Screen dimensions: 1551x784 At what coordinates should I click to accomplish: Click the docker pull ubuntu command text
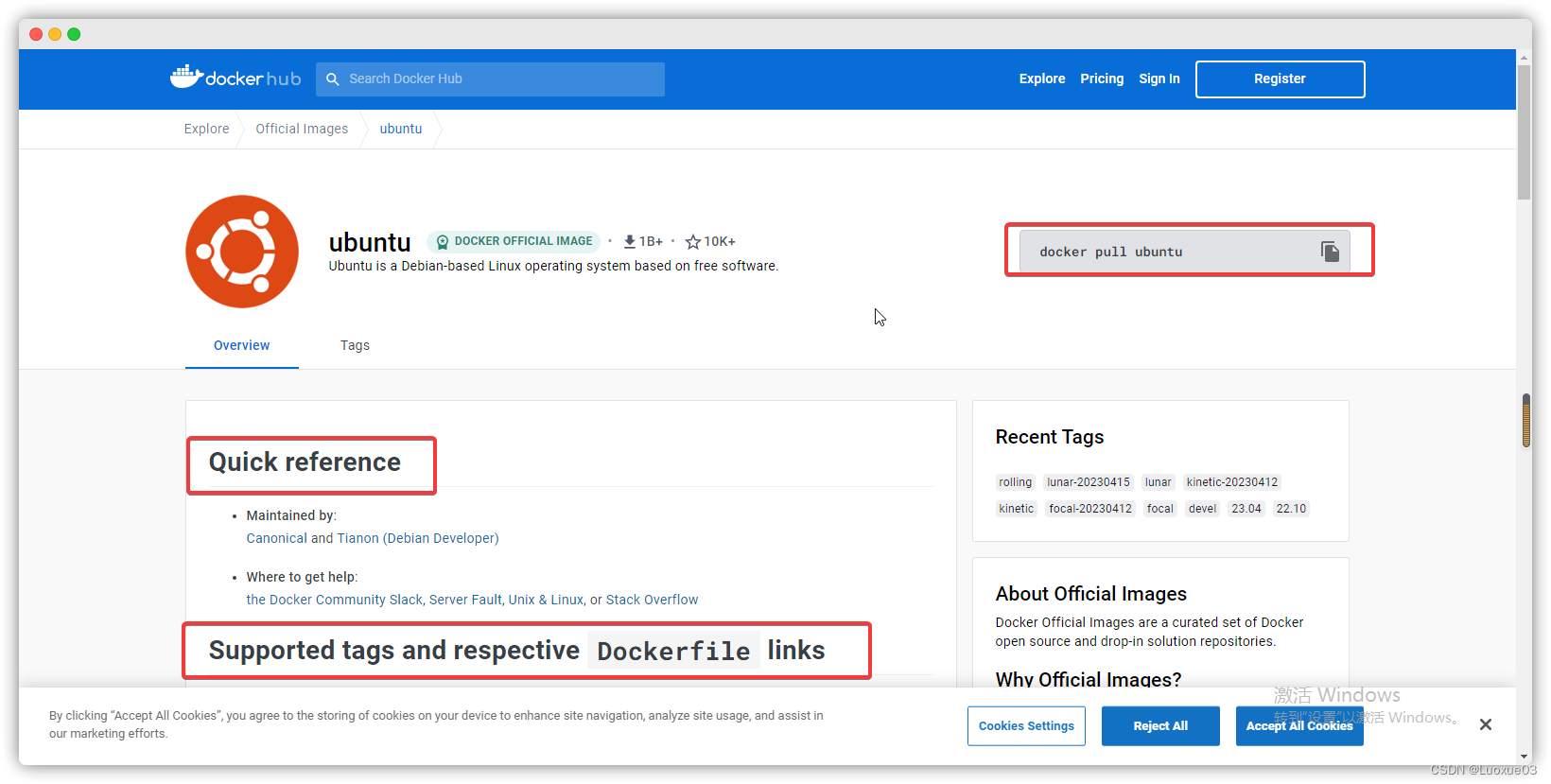pyautogui.click(x=1111, y=253)
